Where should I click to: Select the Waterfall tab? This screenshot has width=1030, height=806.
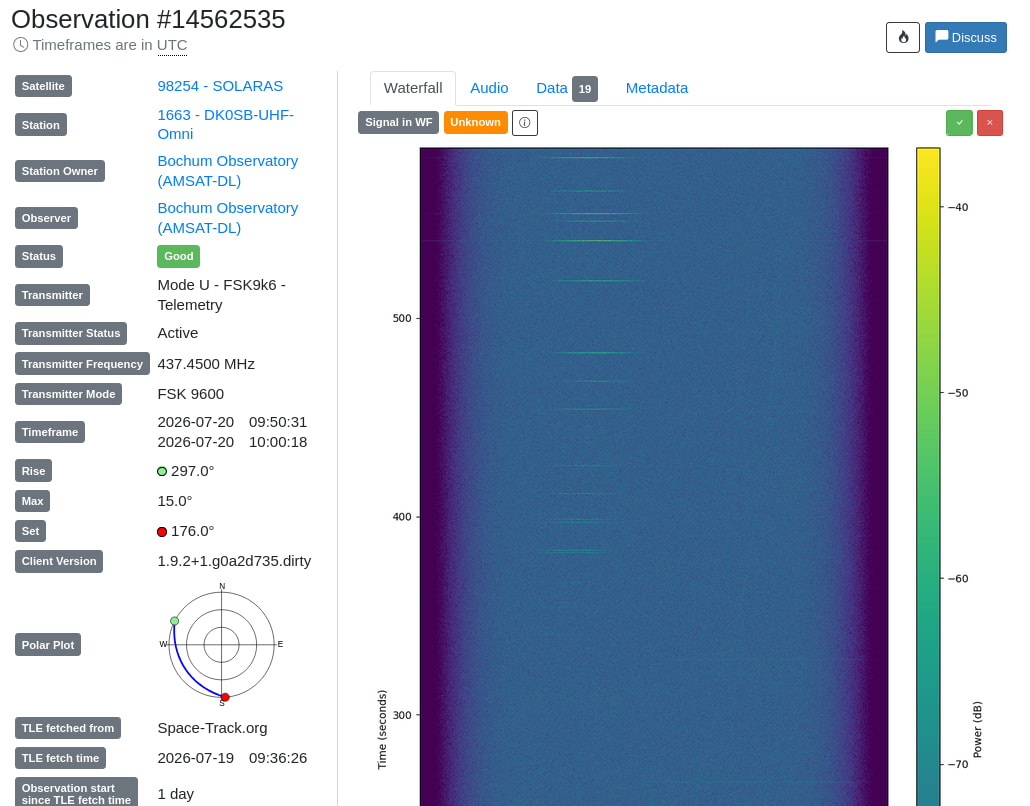(413, 88)
